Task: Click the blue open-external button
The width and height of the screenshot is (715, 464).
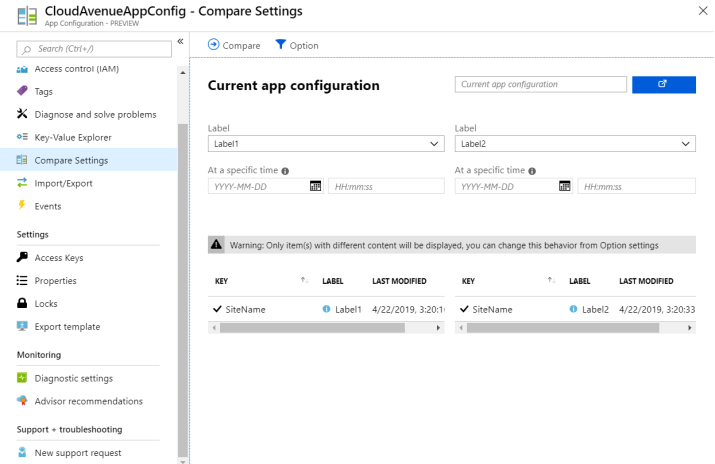Action: (664, 84)
